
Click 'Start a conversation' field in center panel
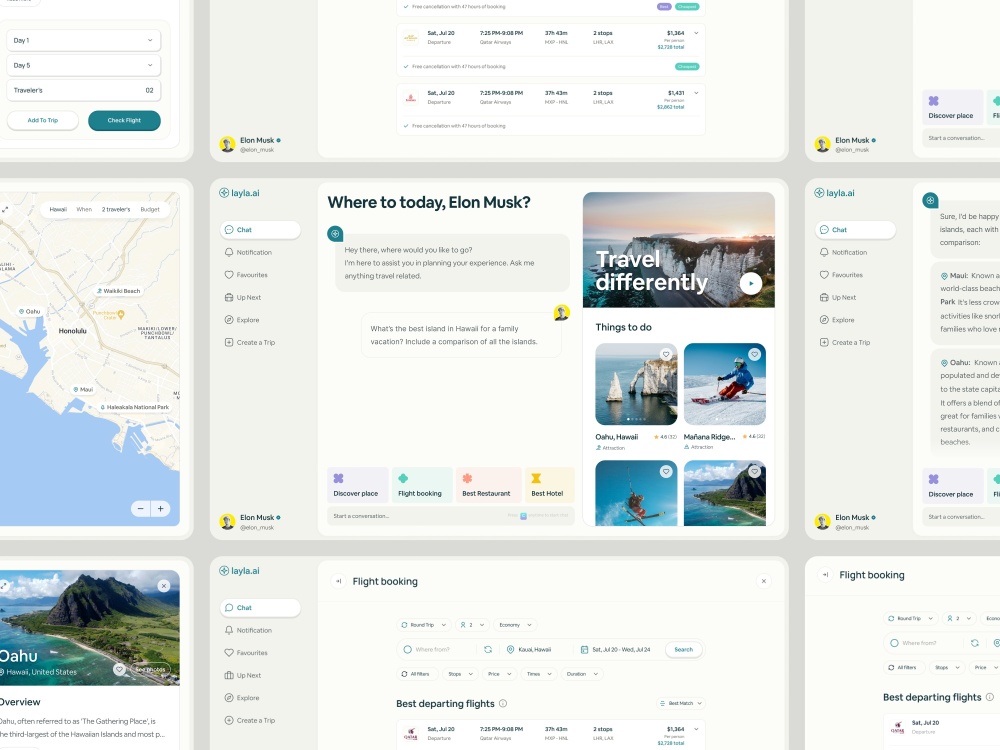[x=450, y=516]
